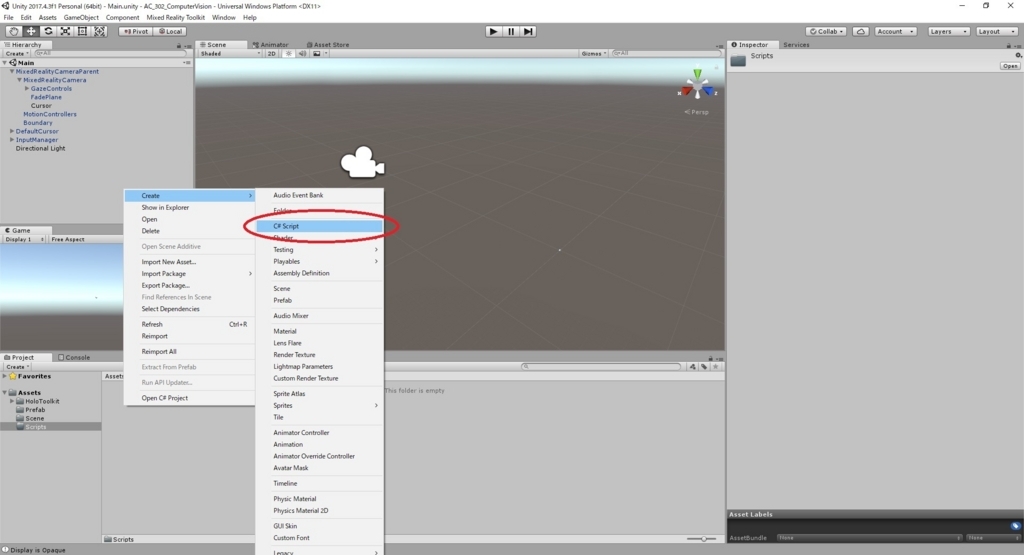The image size is (1024, 555).
Task: Collapse MixedRealityCameraParent in Hierarchy
Action: (x=12, y=71)
